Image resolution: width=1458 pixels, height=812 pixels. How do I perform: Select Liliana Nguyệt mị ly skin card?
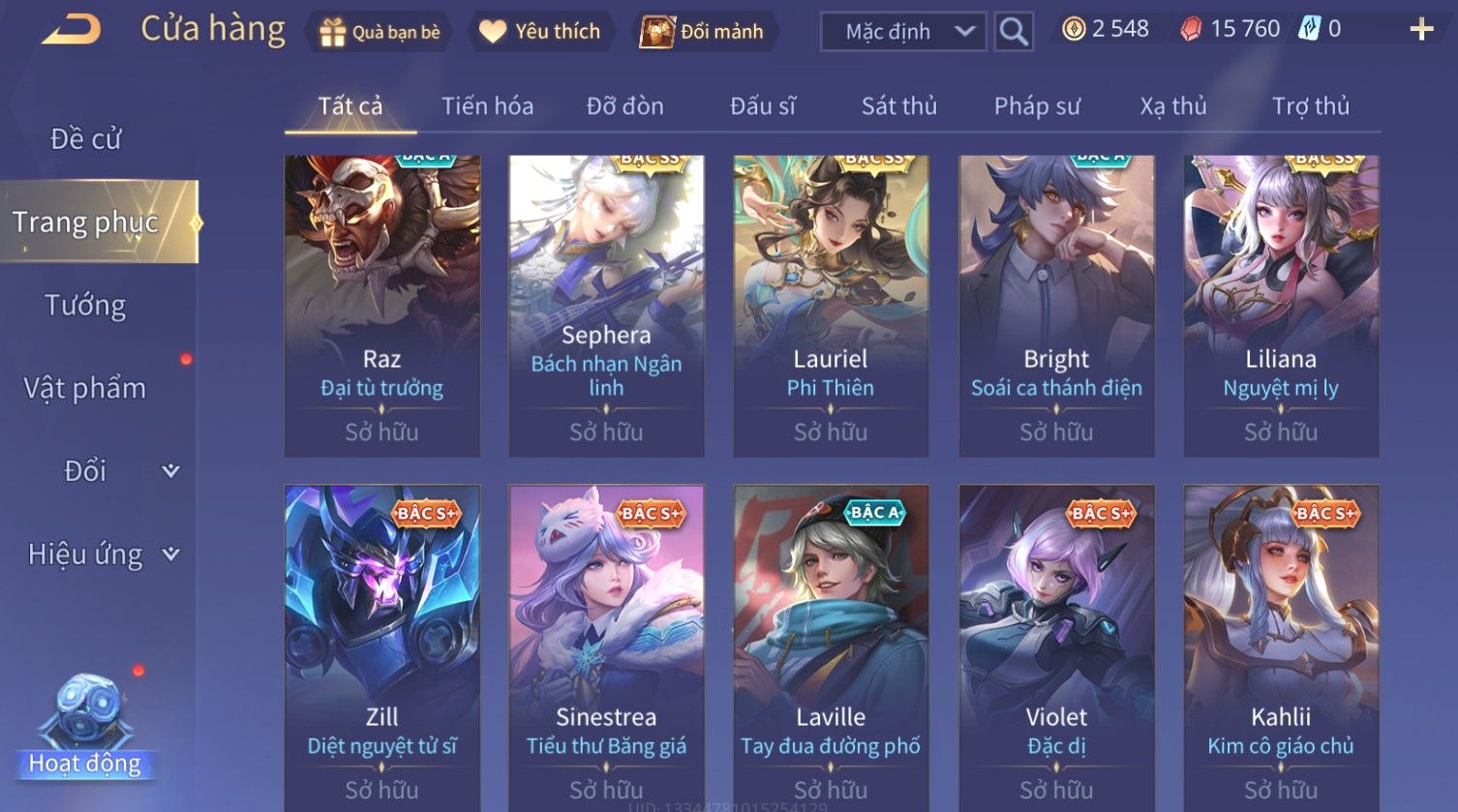tap(1281, 306)
